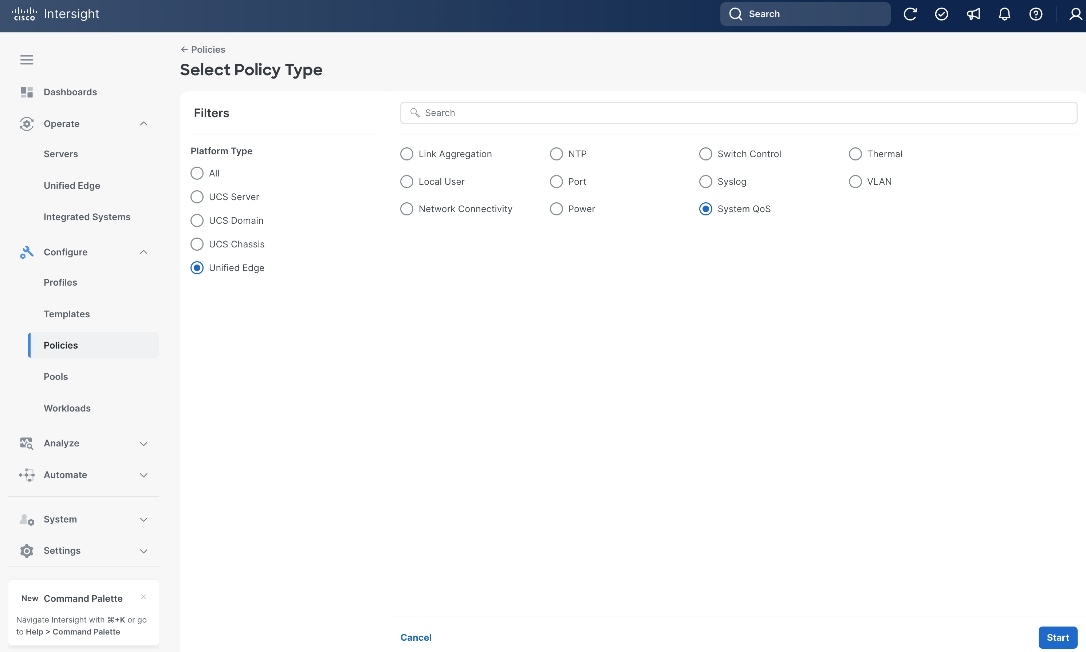Toggle the hamburger navigation menu
This screenshot has height=652, width=1086.
coord(26,60)
